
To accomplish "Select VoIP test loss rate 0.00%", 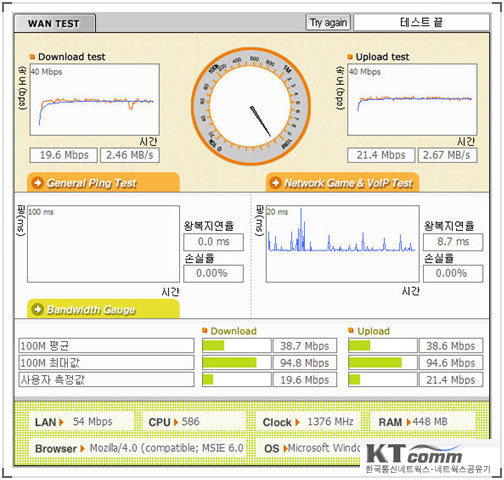I will 453,274.
